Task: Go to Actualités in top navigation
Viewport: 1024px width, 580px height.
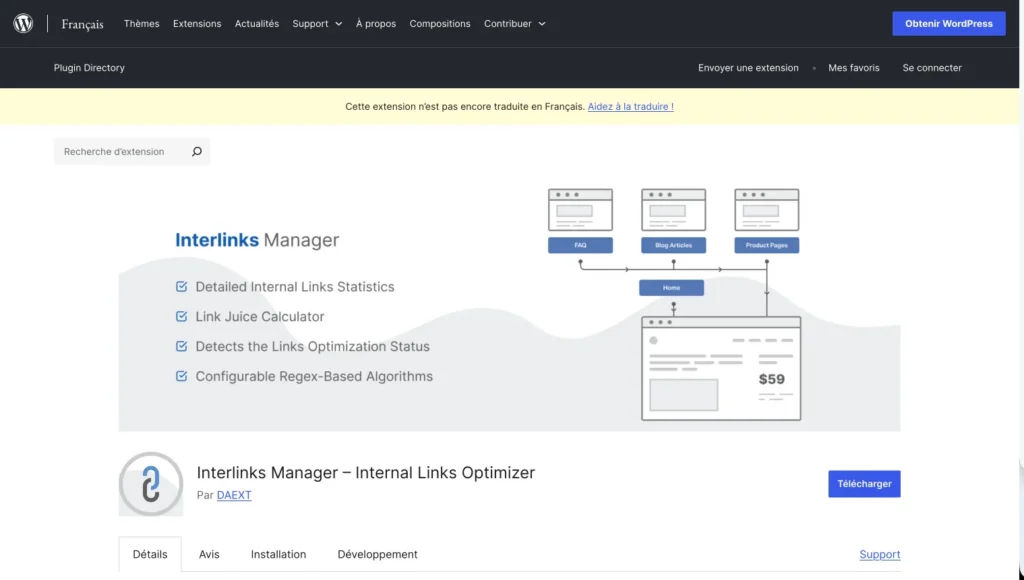Action: (257, 24)
